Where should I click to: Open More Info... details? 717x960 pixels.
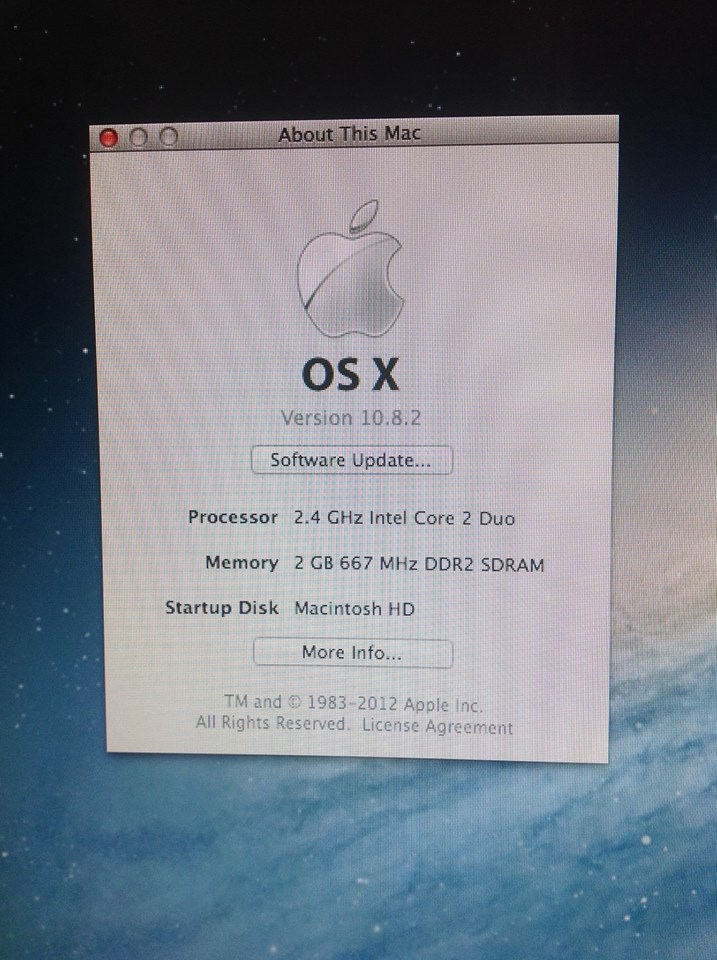click(x=353, y=653)
